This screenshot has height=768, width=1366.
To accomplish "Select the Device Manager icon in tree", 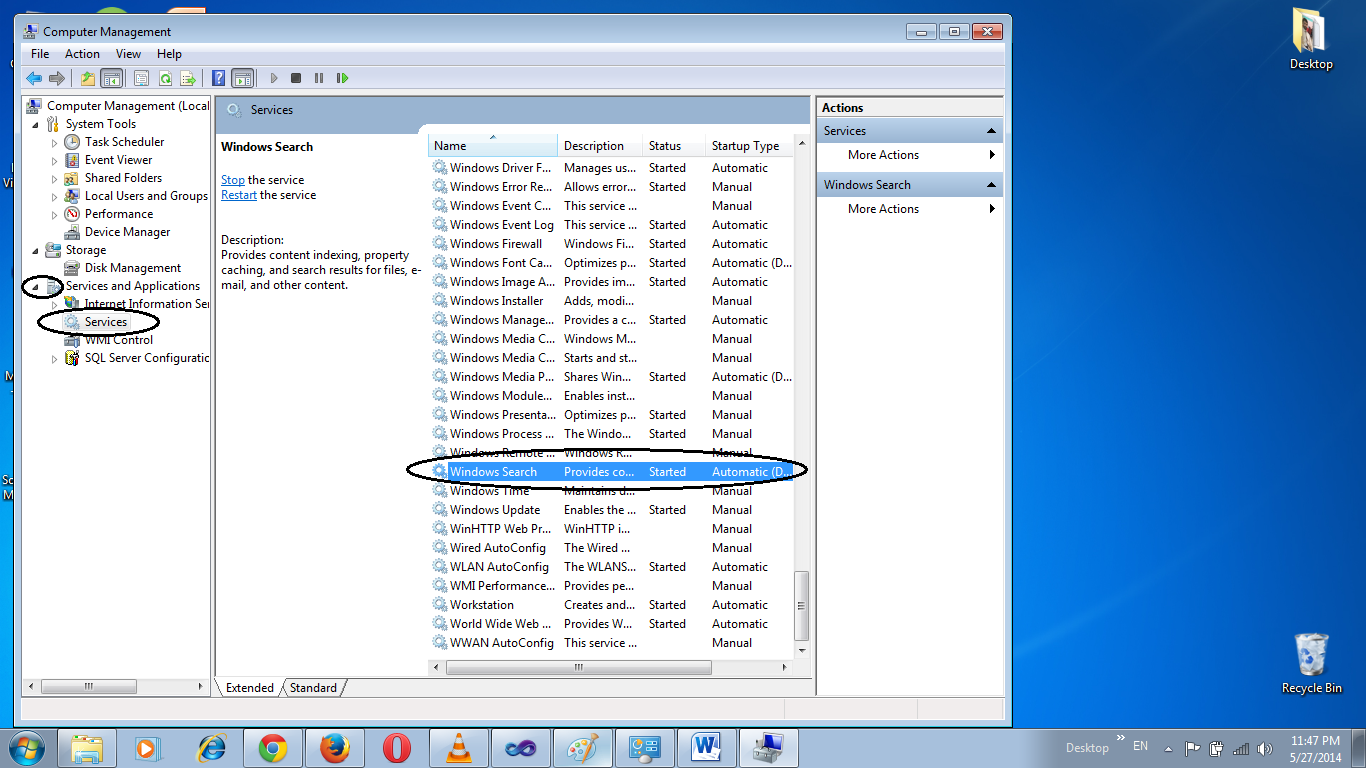I will click(x=72, y=232).
